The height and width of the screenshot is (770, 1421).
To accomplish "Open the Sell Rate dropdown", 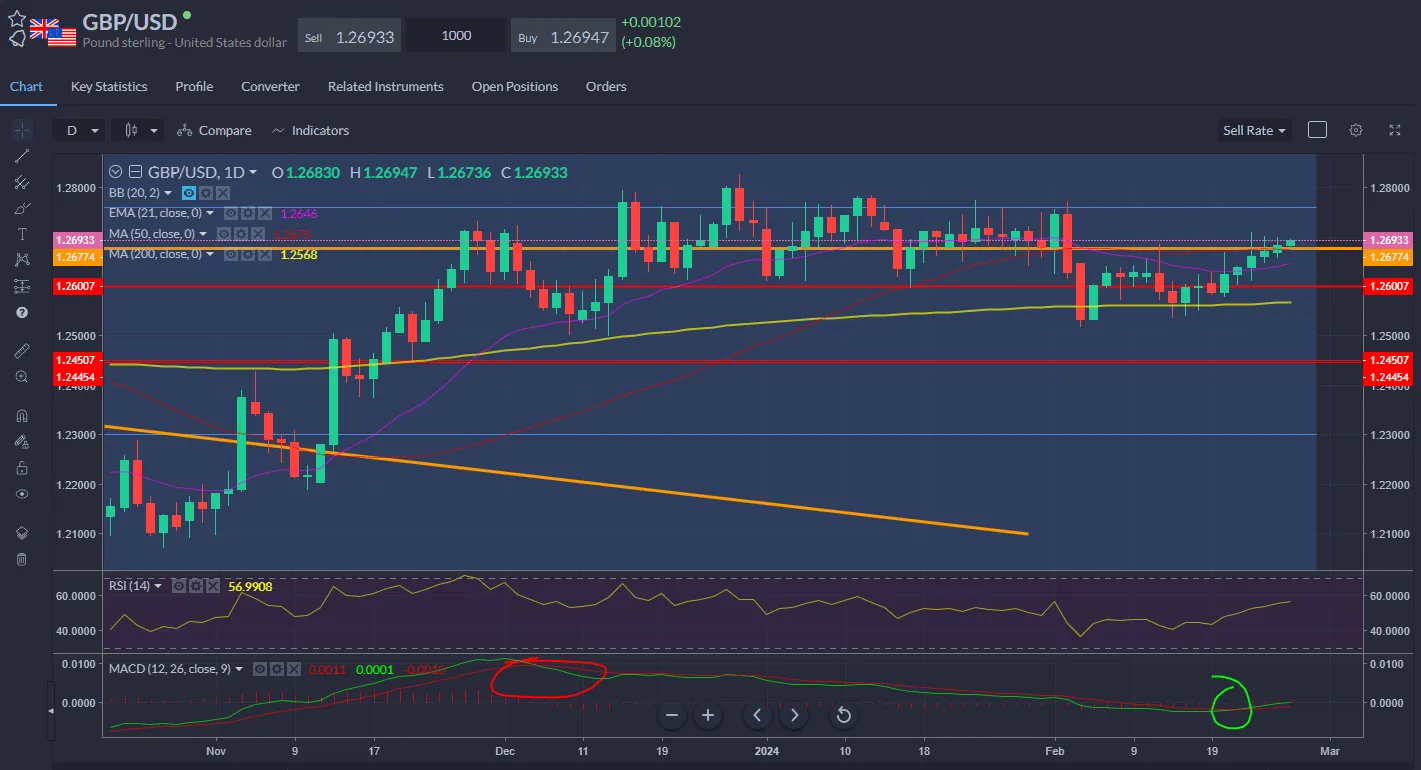I will tap(1255, 130).
